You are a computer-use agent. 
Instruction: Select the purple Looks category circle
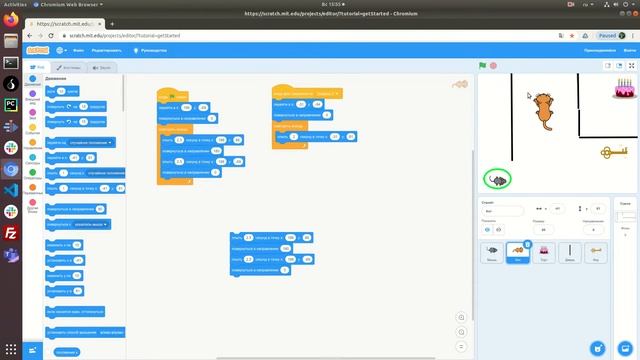point(33,93)
